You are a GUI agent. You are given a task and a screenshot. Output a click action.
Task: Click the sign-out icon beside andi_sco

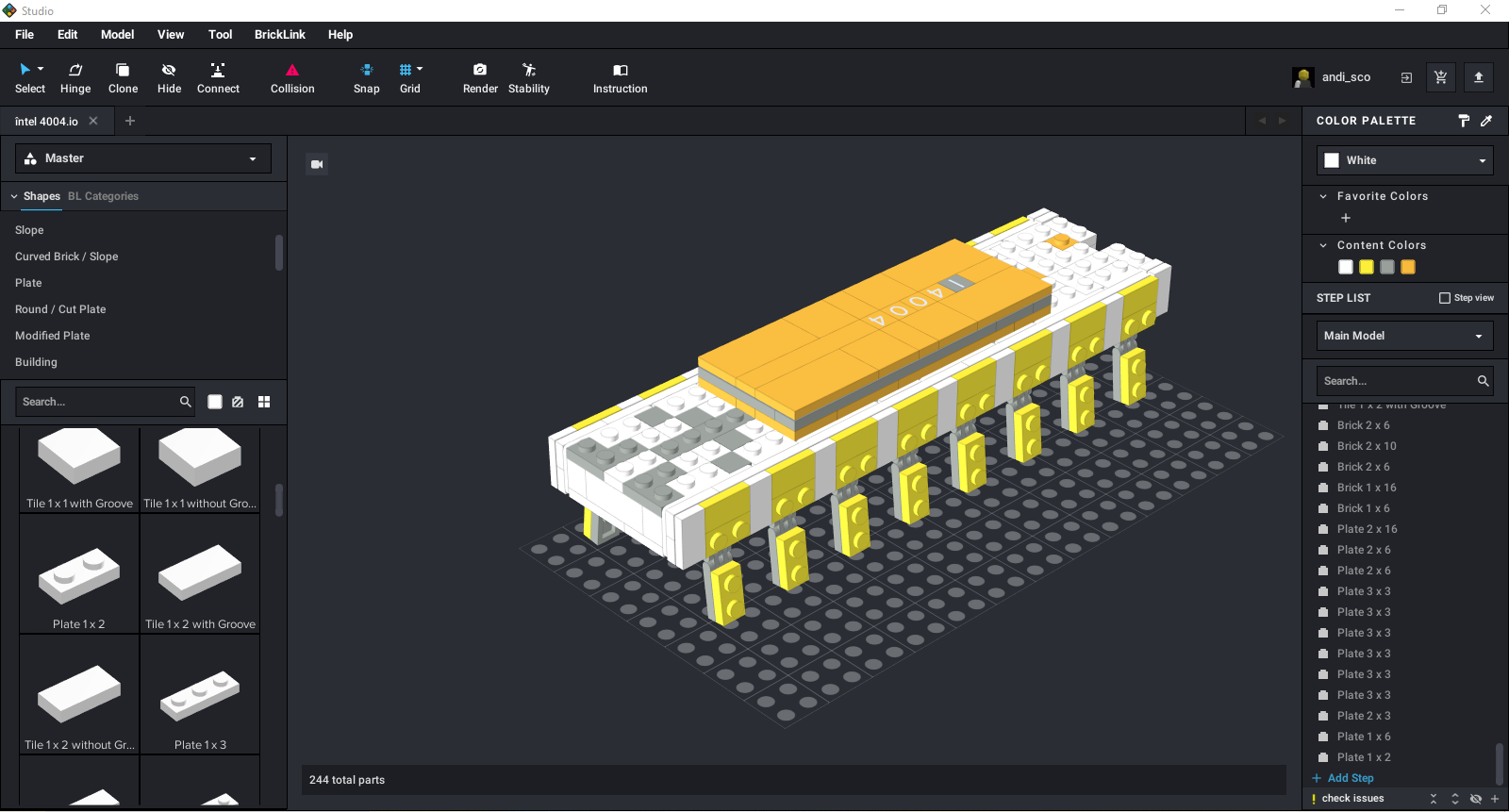click(x=1406, y=78)
